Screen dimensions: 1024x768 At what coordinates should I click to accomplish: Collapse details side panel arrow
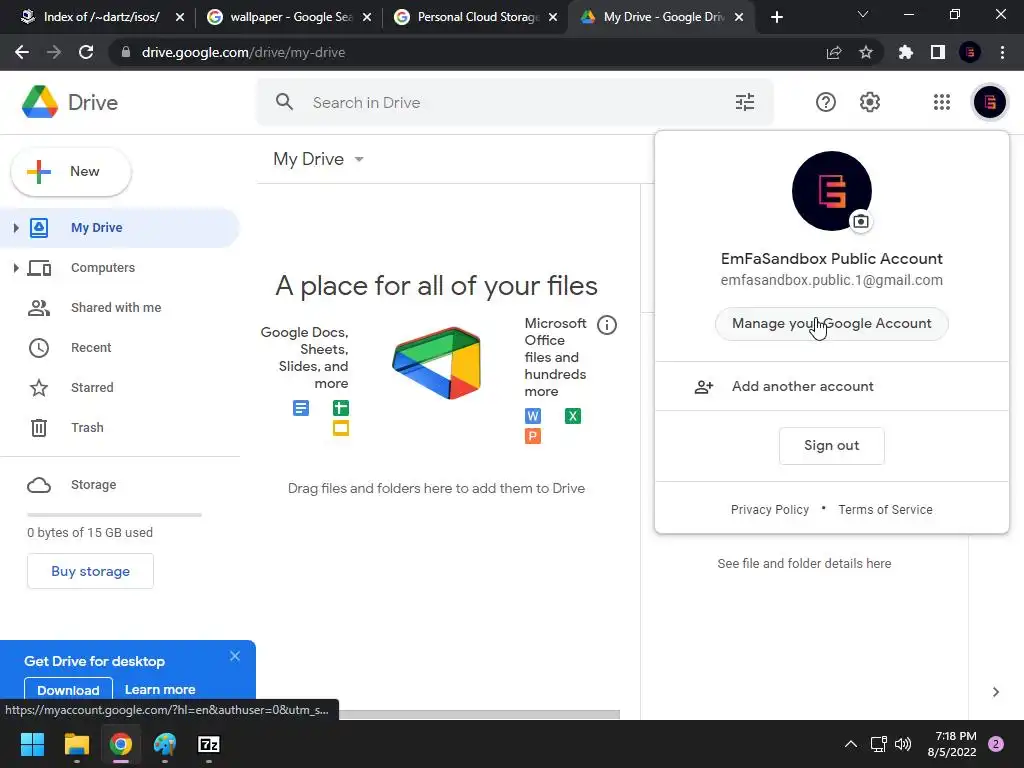click(995, 692)
